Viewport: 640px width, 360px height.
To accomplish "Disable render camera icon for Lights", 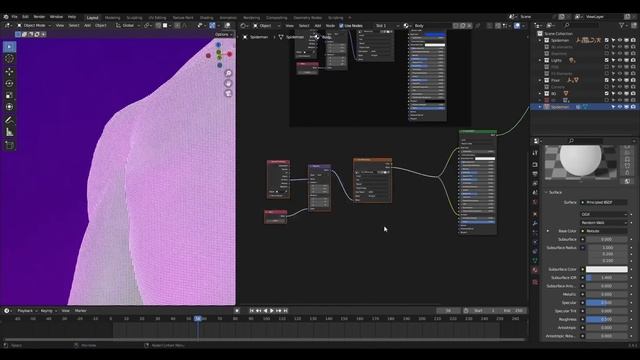I will (x=633, y=60).
